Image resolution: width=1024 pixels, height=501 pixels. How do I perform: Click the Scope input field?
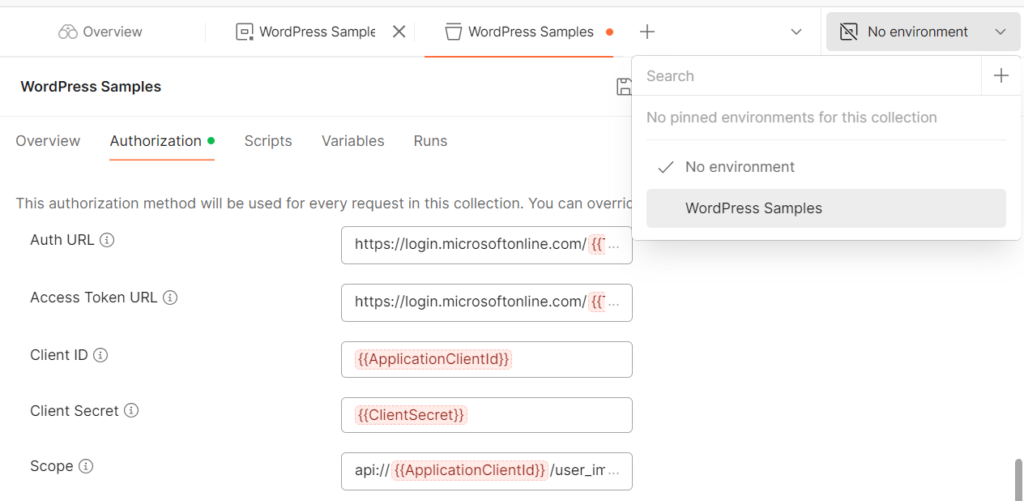[x=487, y=471]
